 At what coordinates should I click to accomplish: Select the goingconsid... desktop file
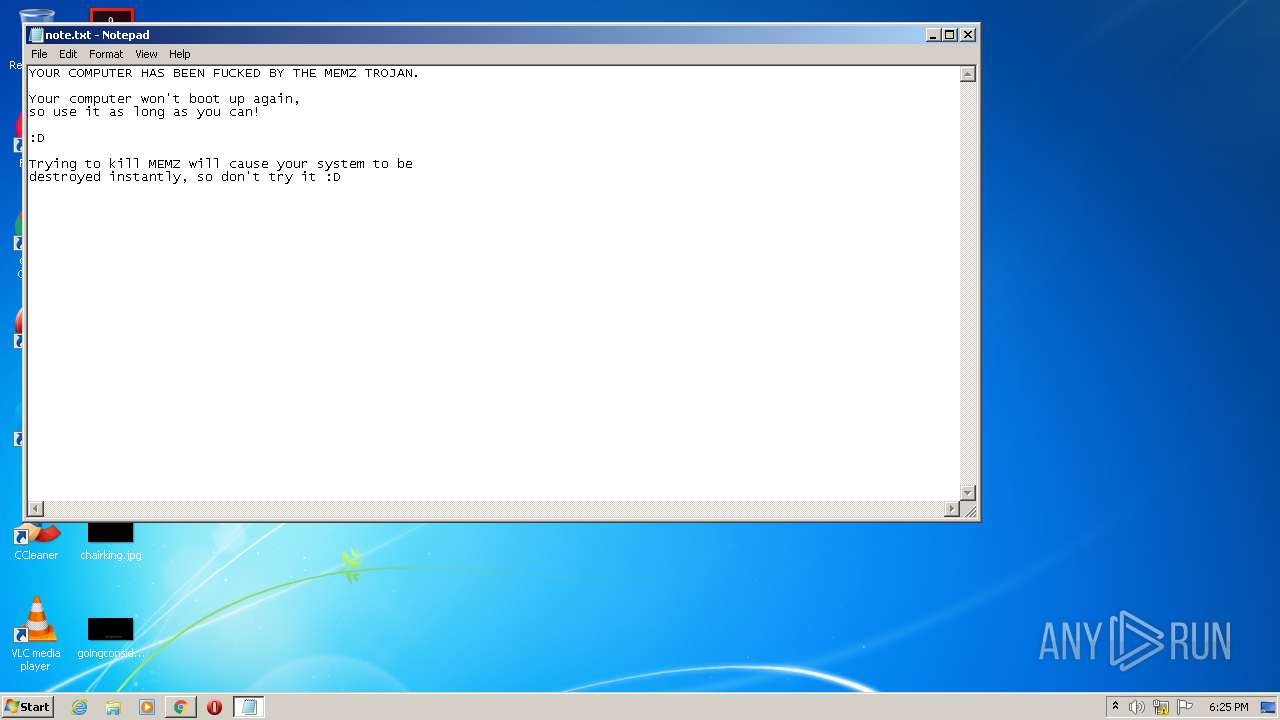tap(110, 637)
